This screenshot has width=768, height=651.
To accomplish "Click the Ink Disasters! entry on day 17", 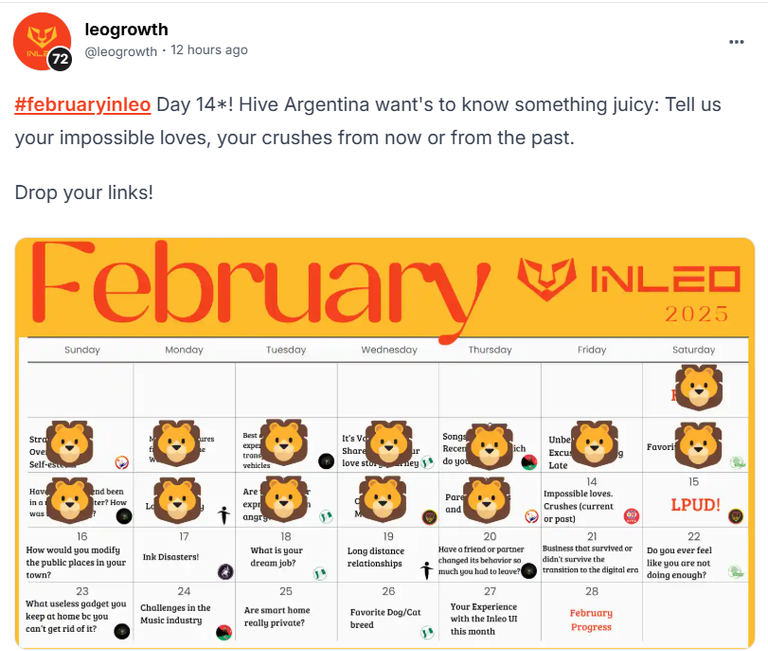I will point(171,556).
